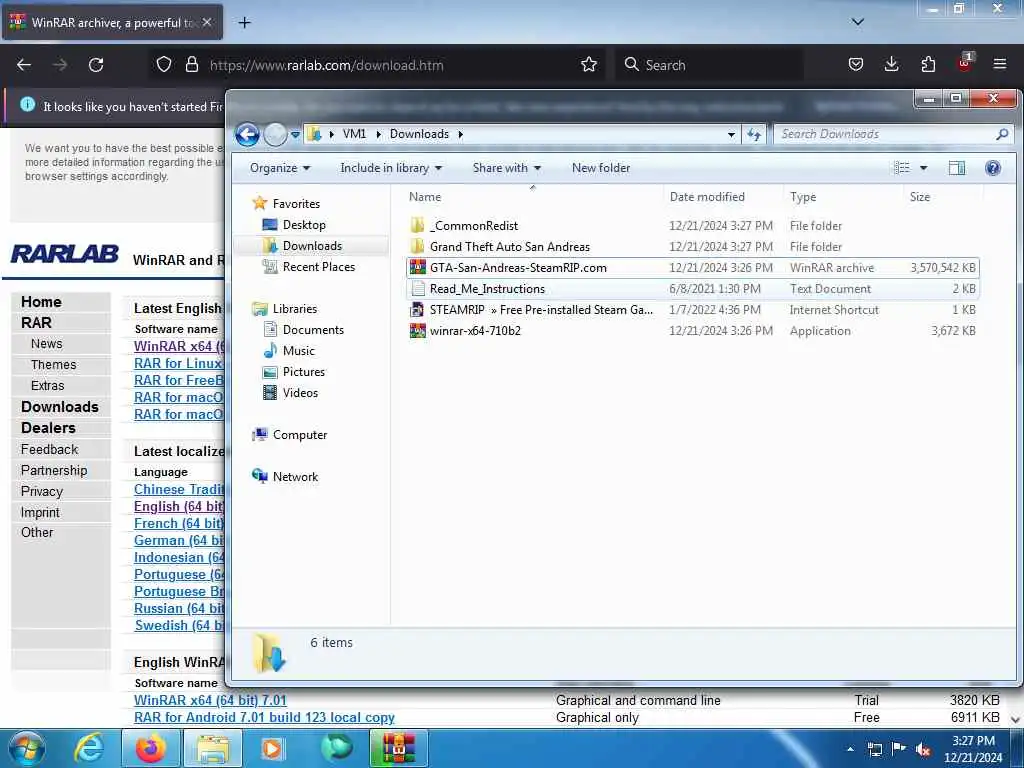Launch Internet Explorer from the taskbar
The width and height of the screenshot is (1024, 768).
point(89,748)
